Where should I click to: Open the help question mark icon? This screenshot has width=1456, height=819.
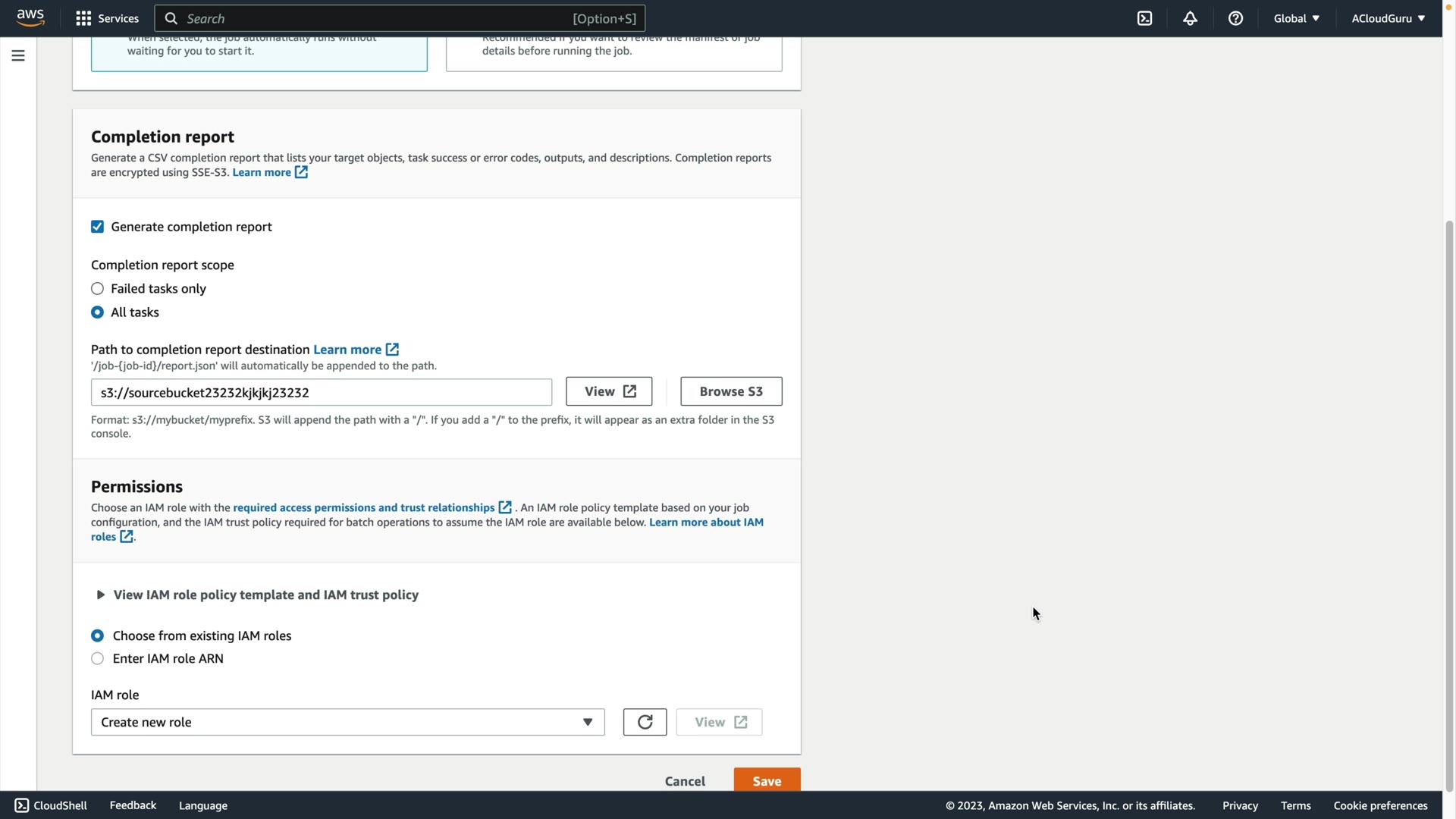(1235, 18)
